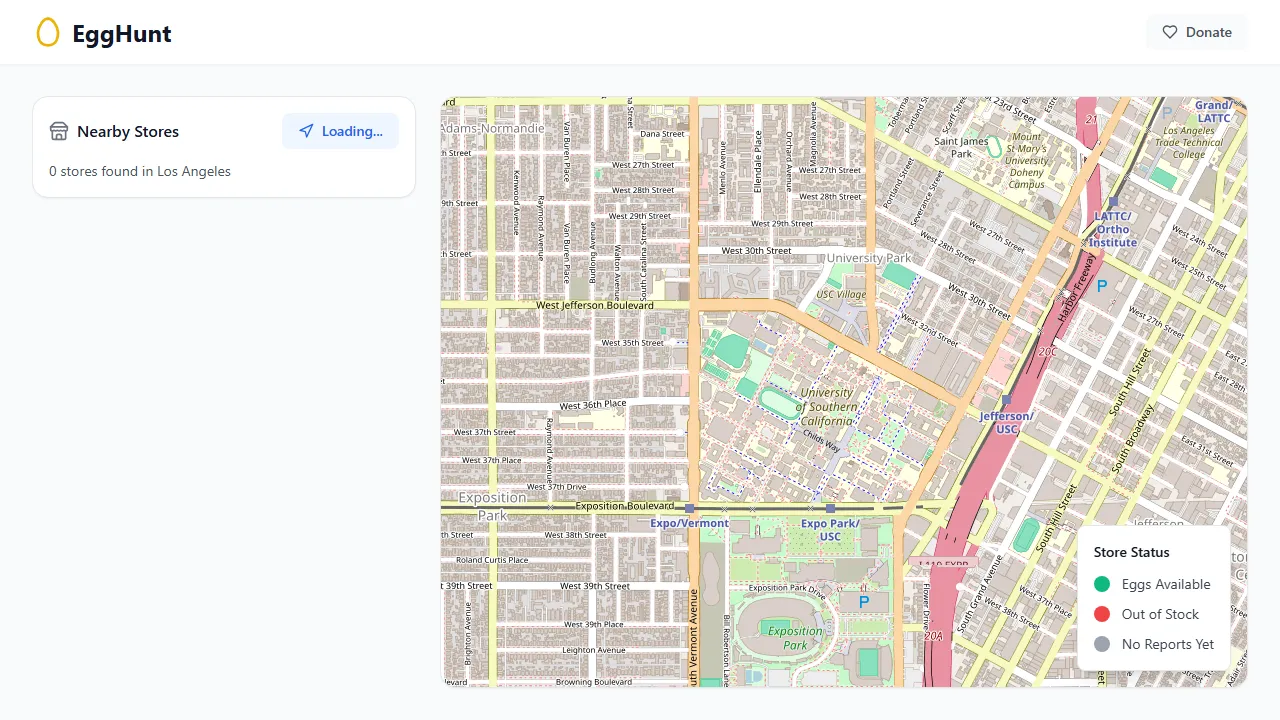Click the green Eggs Available dot
This screenshot has width=1280, height=720.
point(1102,584)
